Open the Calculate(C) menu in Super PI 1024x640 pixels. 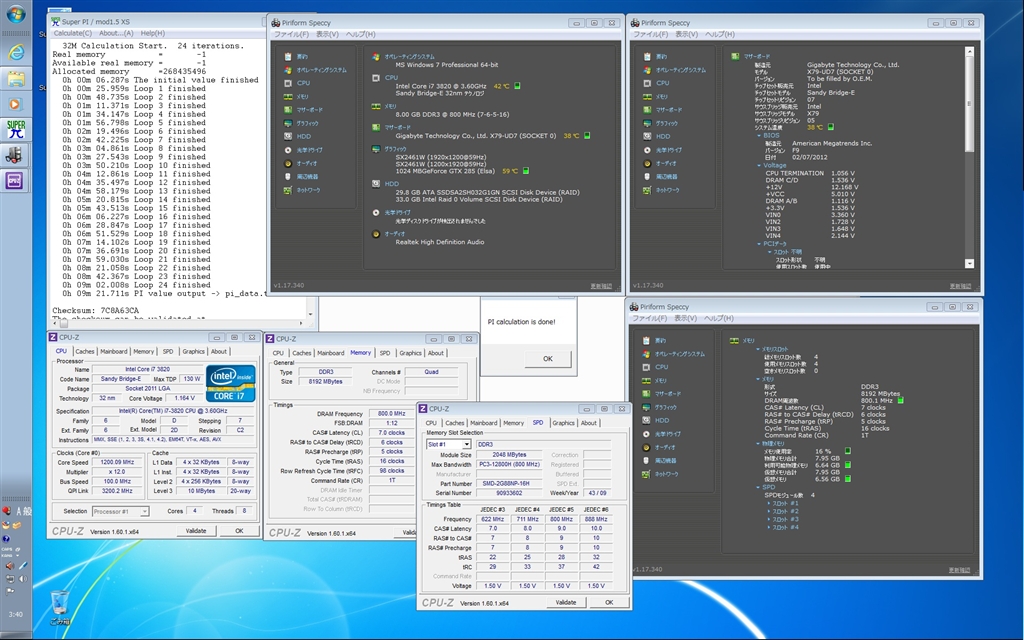click(73, 33)
